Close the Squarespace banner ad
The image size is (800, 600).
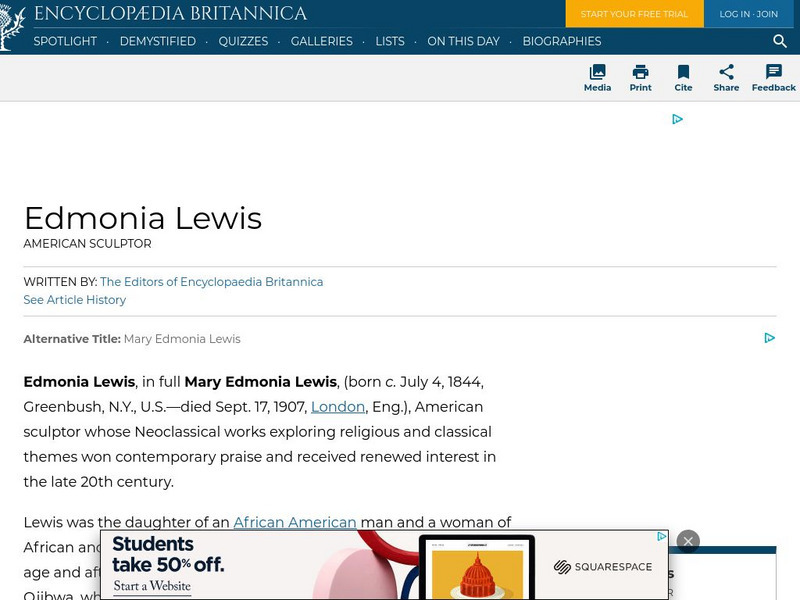[689, 541]
